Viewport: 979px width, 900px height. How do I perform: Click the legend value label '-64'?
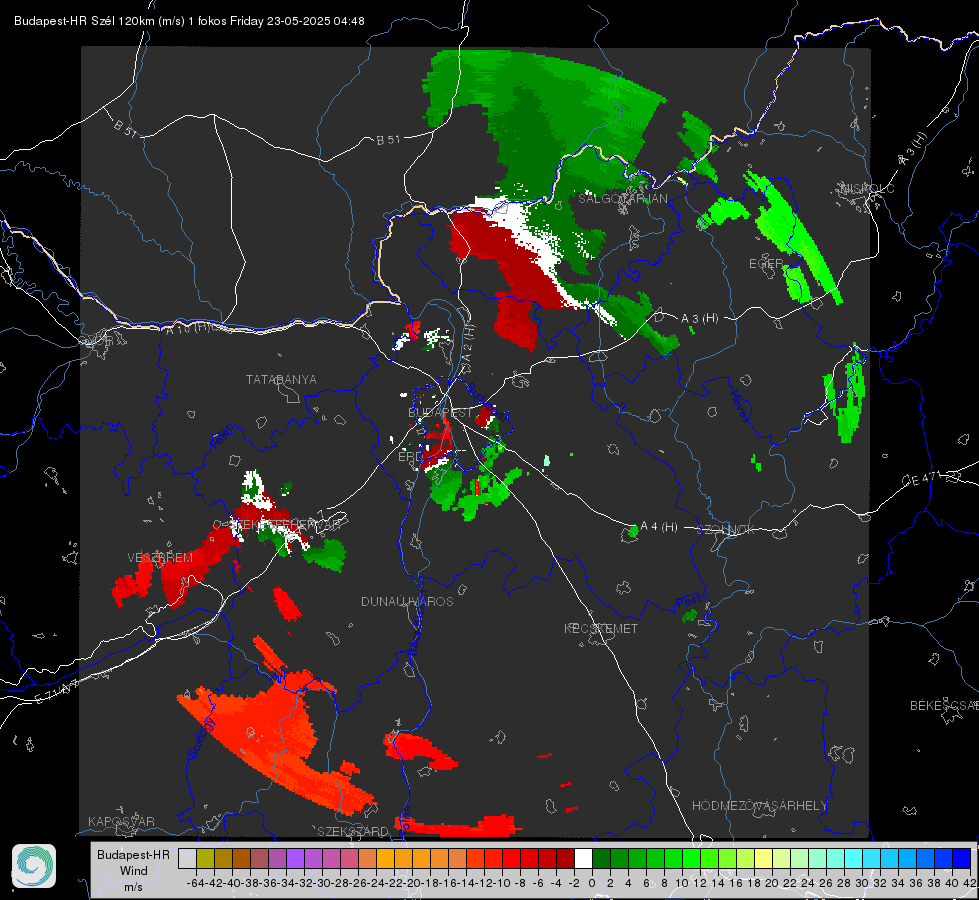tap(196, 883)
